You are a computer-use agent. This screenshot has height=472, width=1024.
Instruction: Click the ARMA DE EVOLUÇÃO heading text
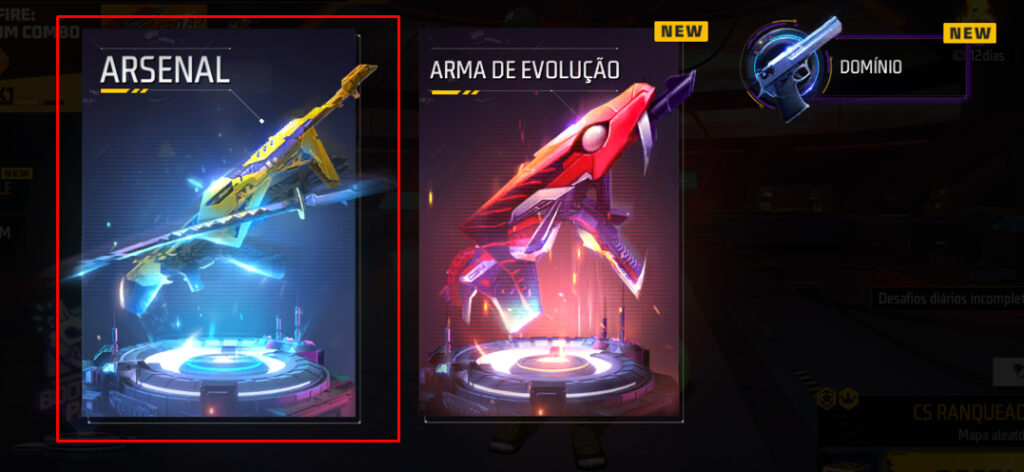coord(524,69)
